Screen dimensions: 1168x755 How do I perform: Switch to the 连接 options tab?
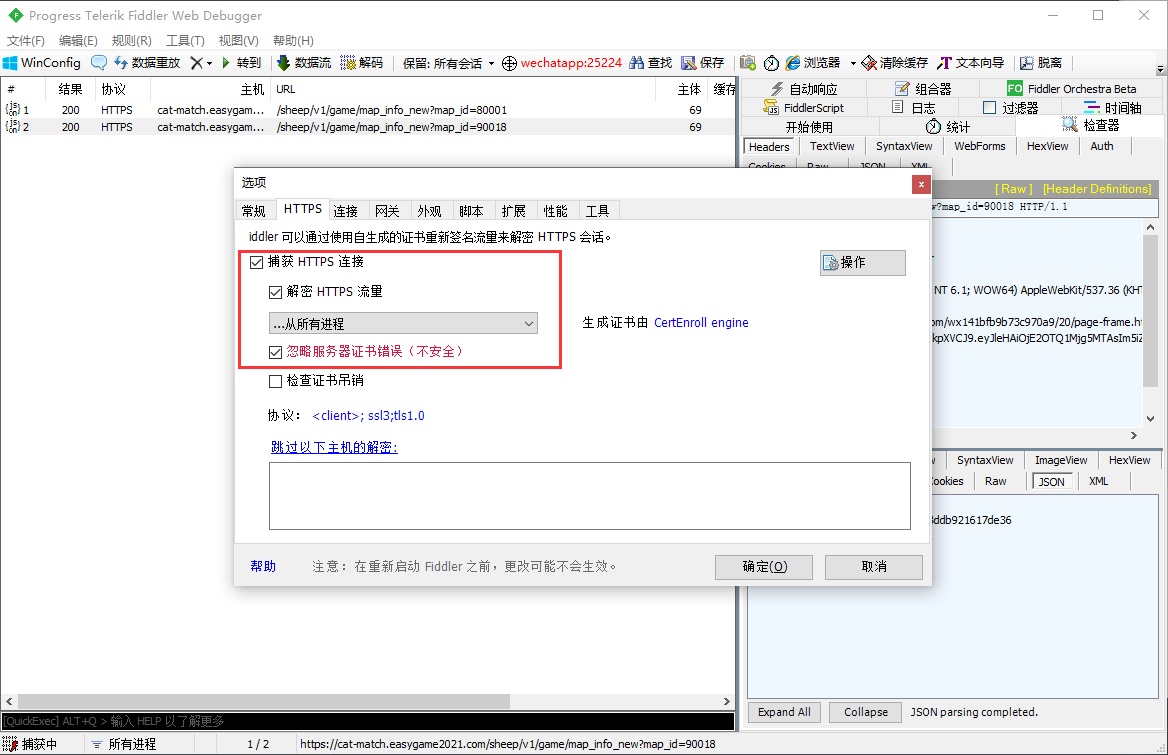[x=346, y=211]
